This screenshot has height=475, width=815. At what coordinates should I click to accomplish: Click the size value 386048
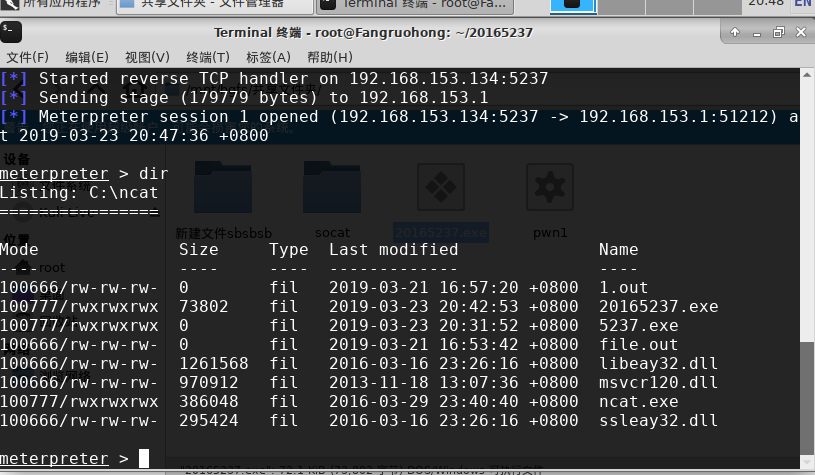click(208, 401)
